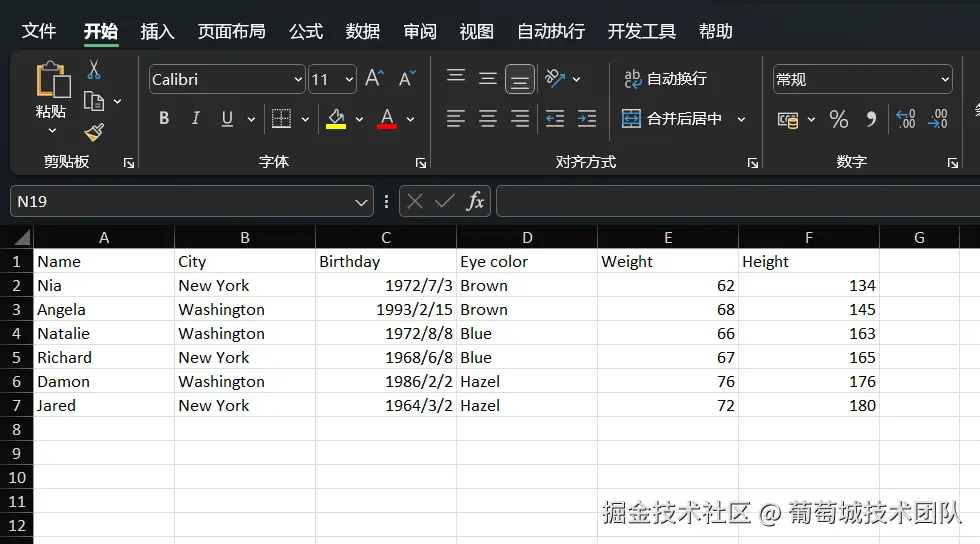Align text to vertical middle

488,79
